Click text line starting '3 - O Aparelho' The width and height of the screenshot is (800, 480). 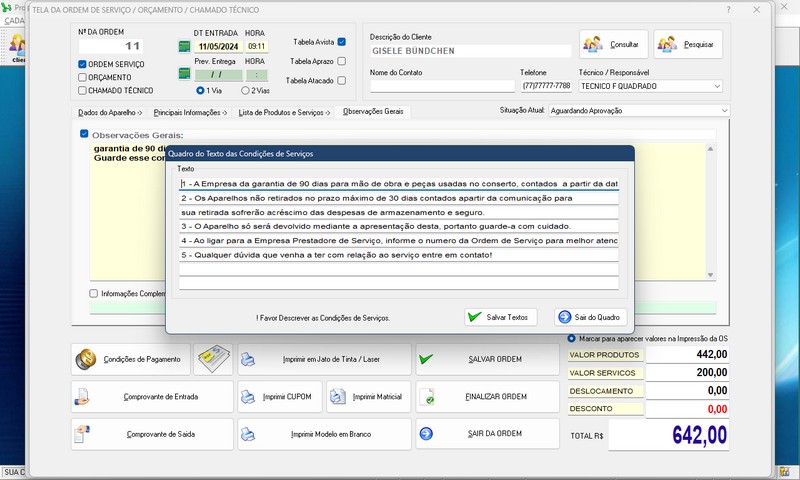[399, 226]
